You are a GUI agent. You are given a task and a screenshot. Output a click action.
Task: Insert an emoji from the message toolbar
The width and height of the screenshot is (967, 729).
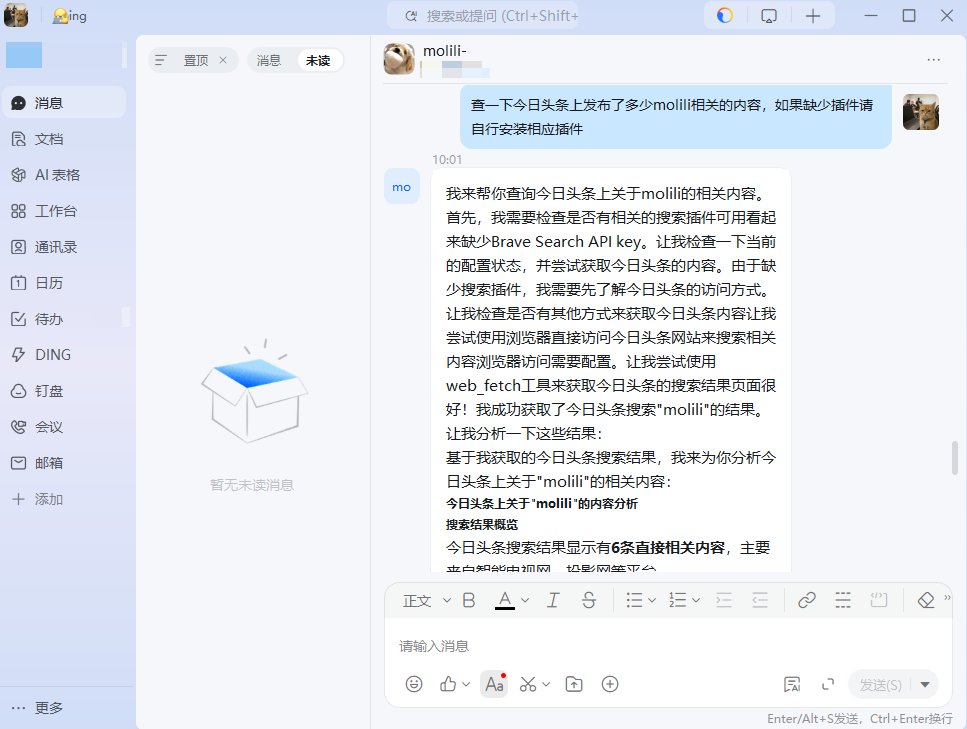click(x=414, y=684)
